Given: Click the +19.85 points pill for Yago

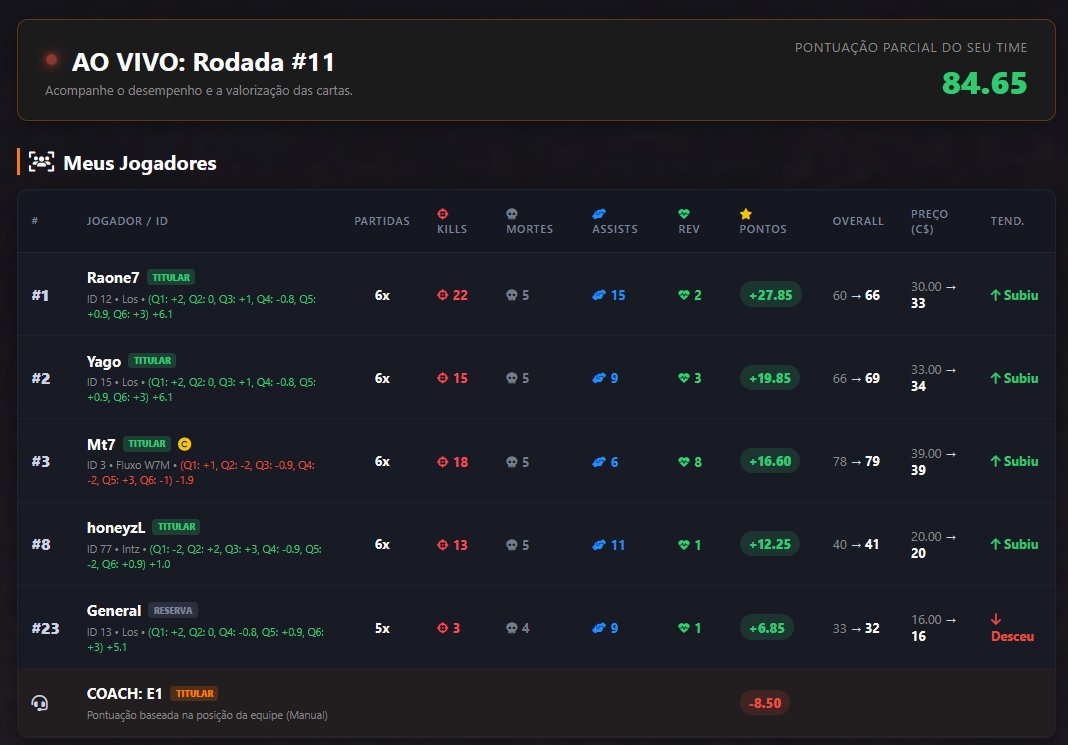Looking at the screenshot, I should tap(770, 378).
